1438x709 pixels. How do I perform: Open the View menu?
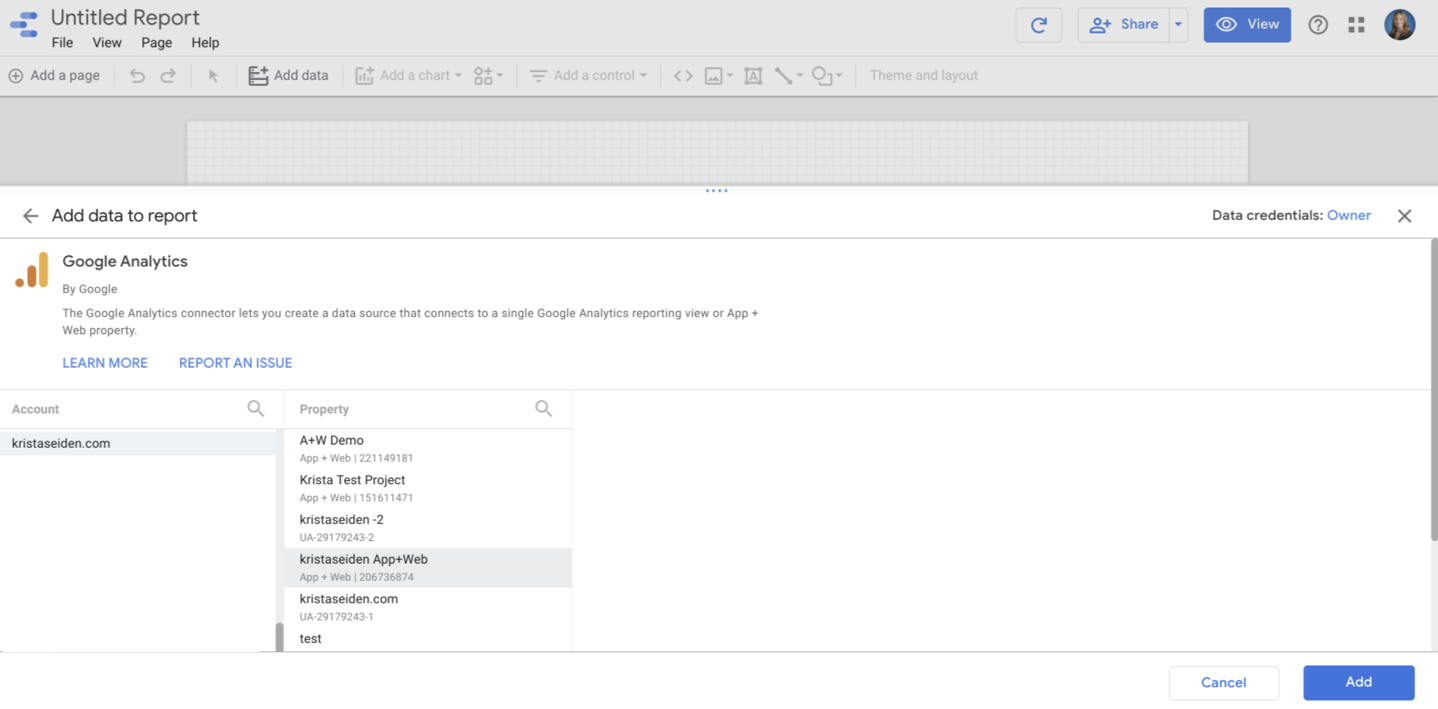click(107, 43)
